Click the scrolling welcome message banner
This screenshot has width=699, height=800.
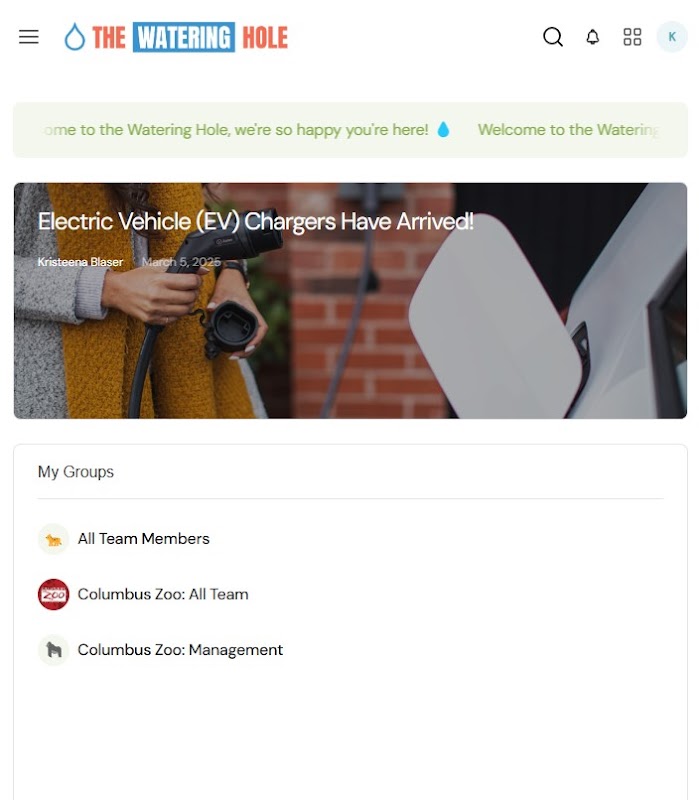350,130
